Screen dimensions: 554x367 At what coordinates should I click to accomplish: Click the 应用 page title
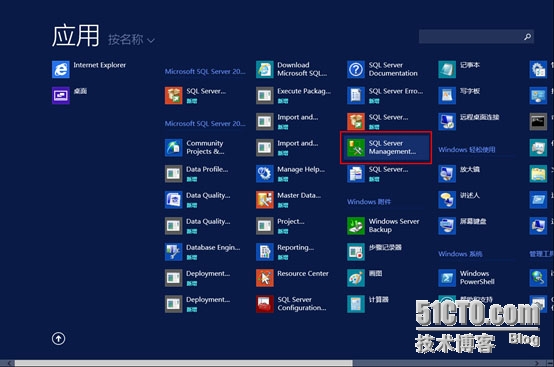76,36
